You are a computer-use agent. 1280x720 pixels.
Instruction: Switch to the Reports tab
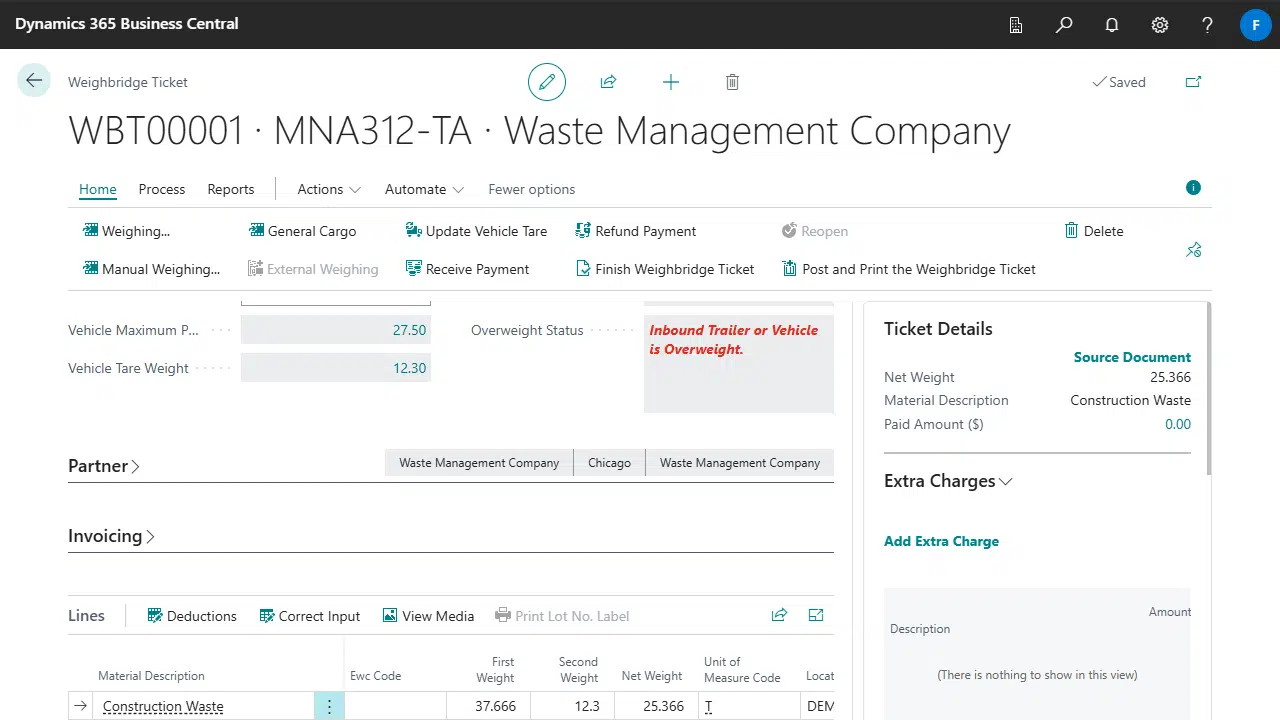231,189
